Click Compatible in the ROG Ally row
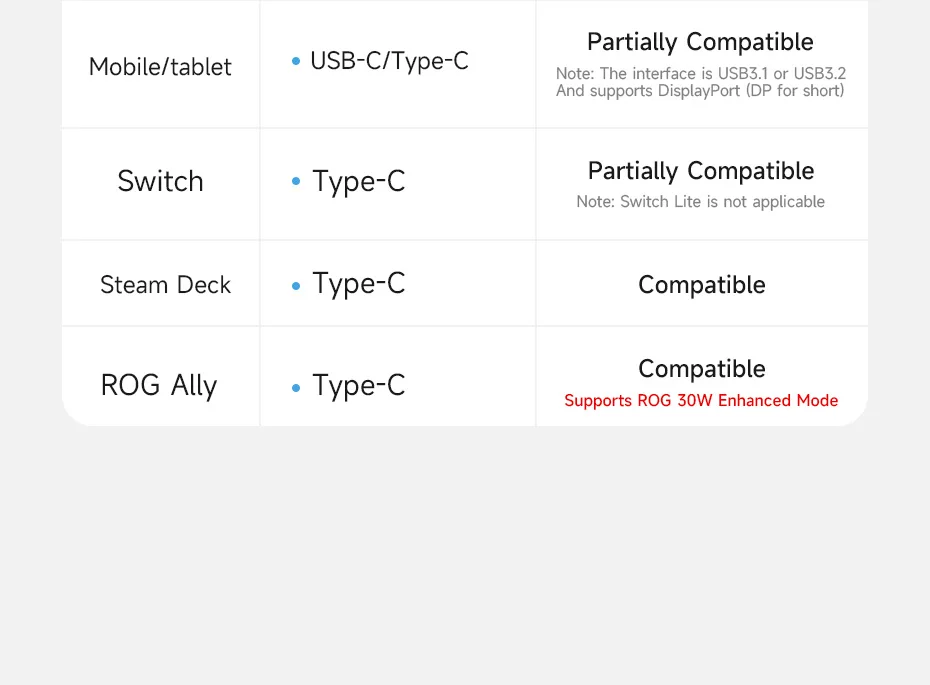Viewport: 930px width, 685px height. [x=701, y=369]
